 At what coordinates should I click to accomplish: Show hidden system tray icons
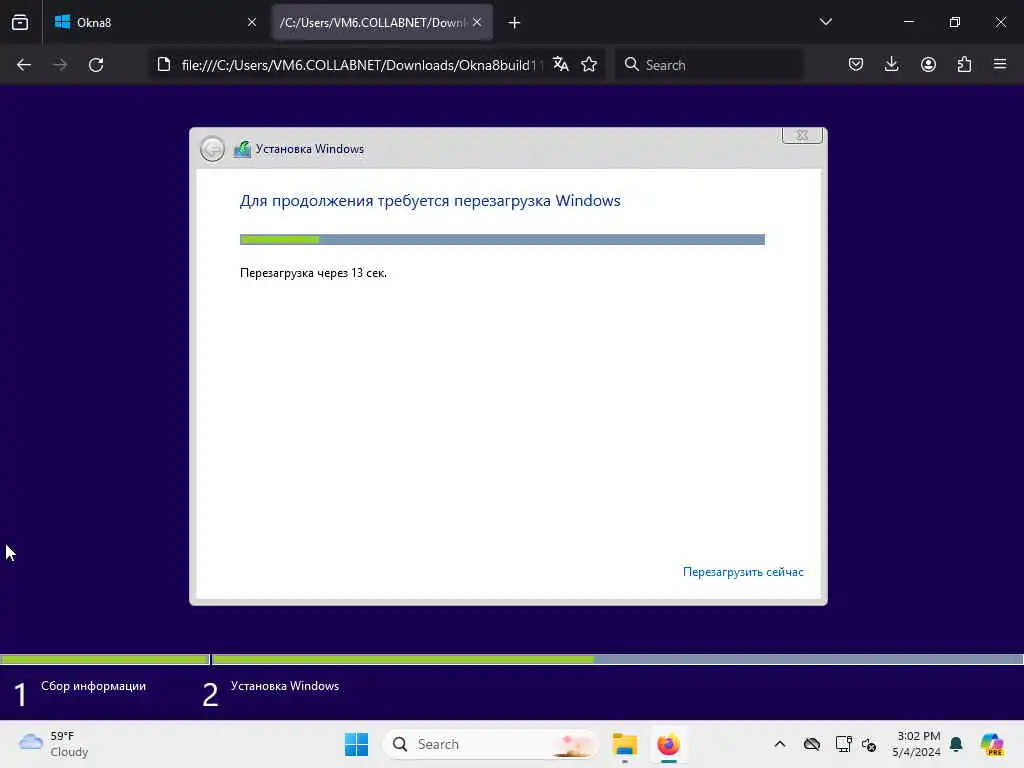tap(780, 744)
